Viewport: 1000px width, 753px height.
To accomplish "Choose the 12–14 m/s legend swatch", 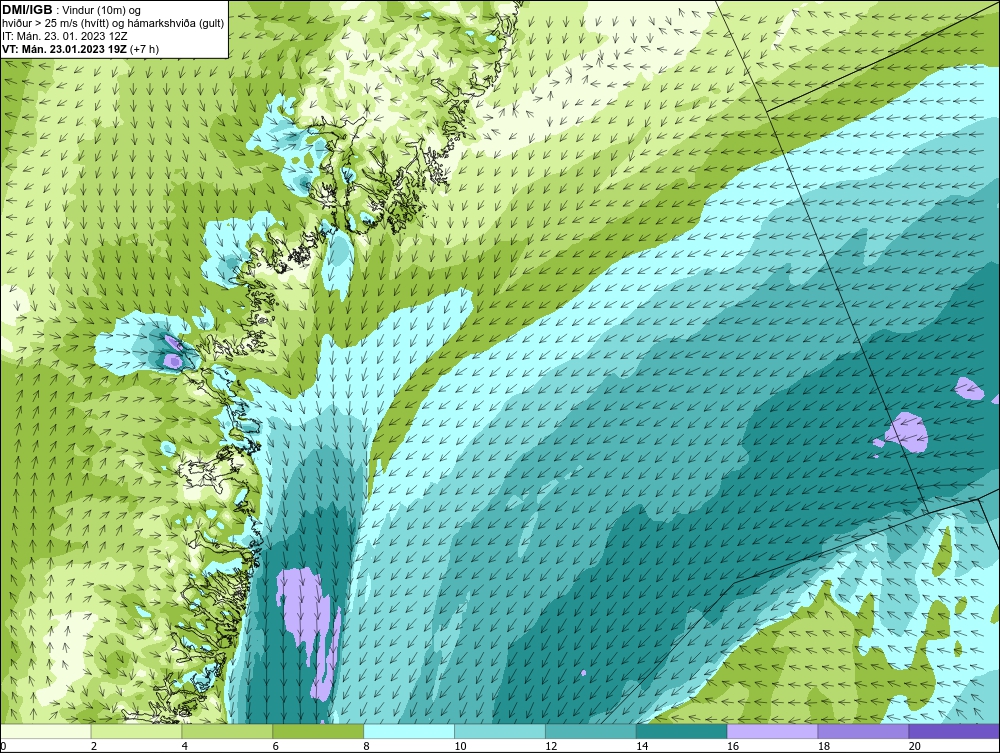I will click(x=591, y=731).
